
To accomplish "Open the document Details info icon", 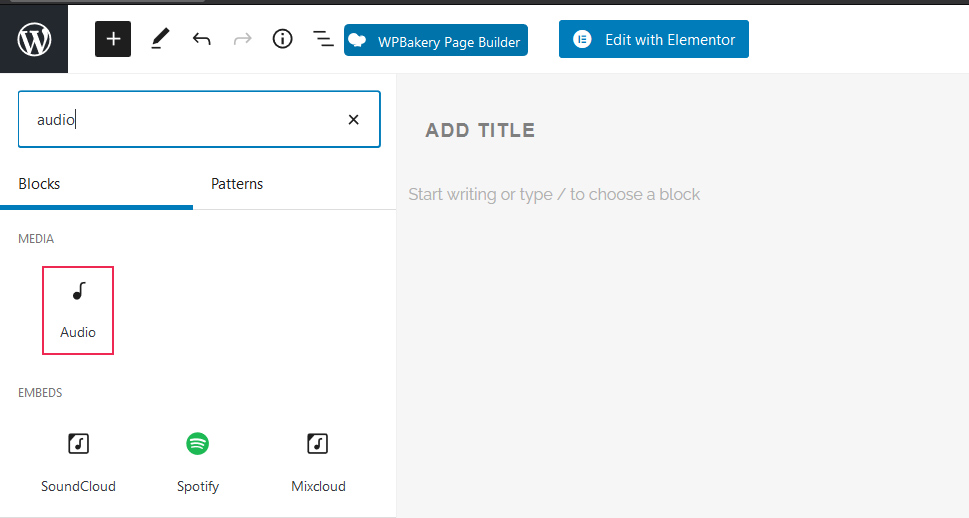I will (x=283, y=39).
